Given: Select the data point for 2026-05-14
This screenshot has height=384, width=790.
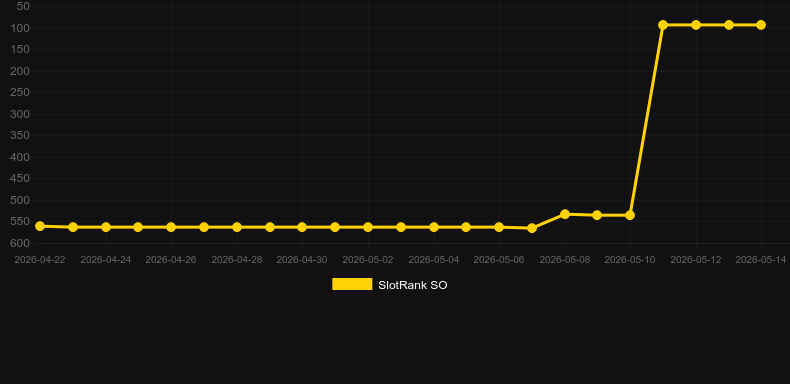Looking at the screenshot, I should click(761, 25).
